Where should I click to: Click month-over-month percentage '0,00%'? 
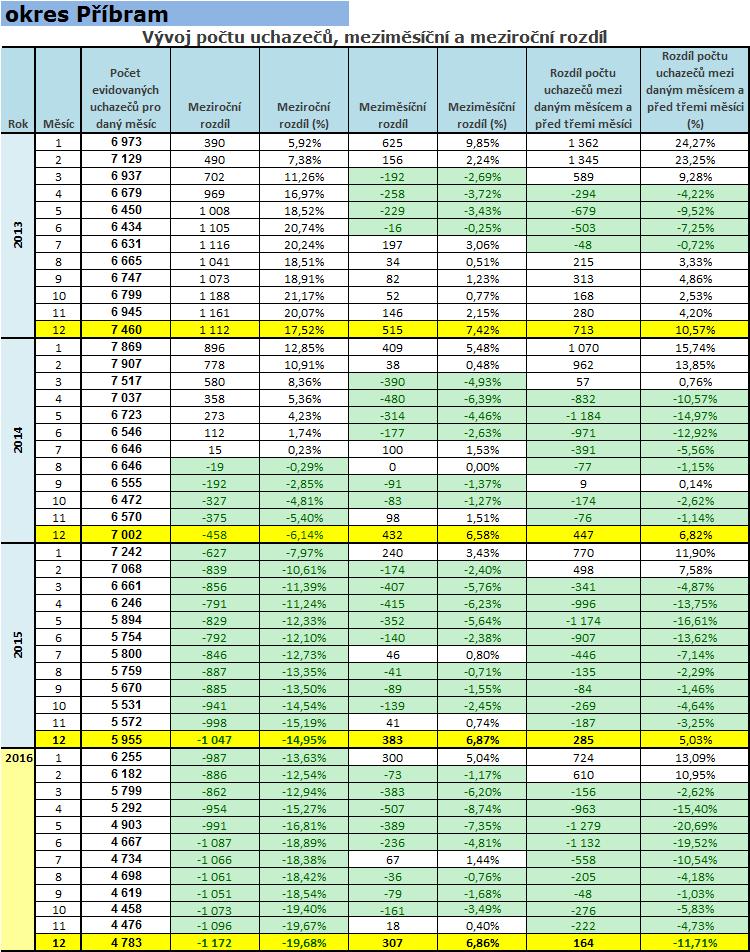(x=482, y=467)
